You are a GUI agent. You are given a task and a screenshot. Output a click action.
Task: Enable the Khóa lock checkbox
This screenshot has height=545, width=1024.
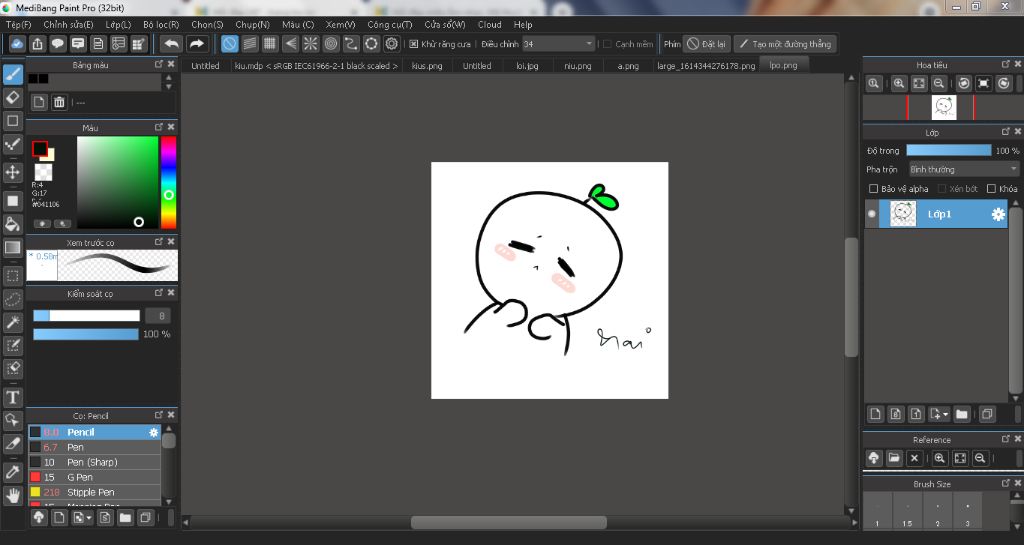(991, 189)
